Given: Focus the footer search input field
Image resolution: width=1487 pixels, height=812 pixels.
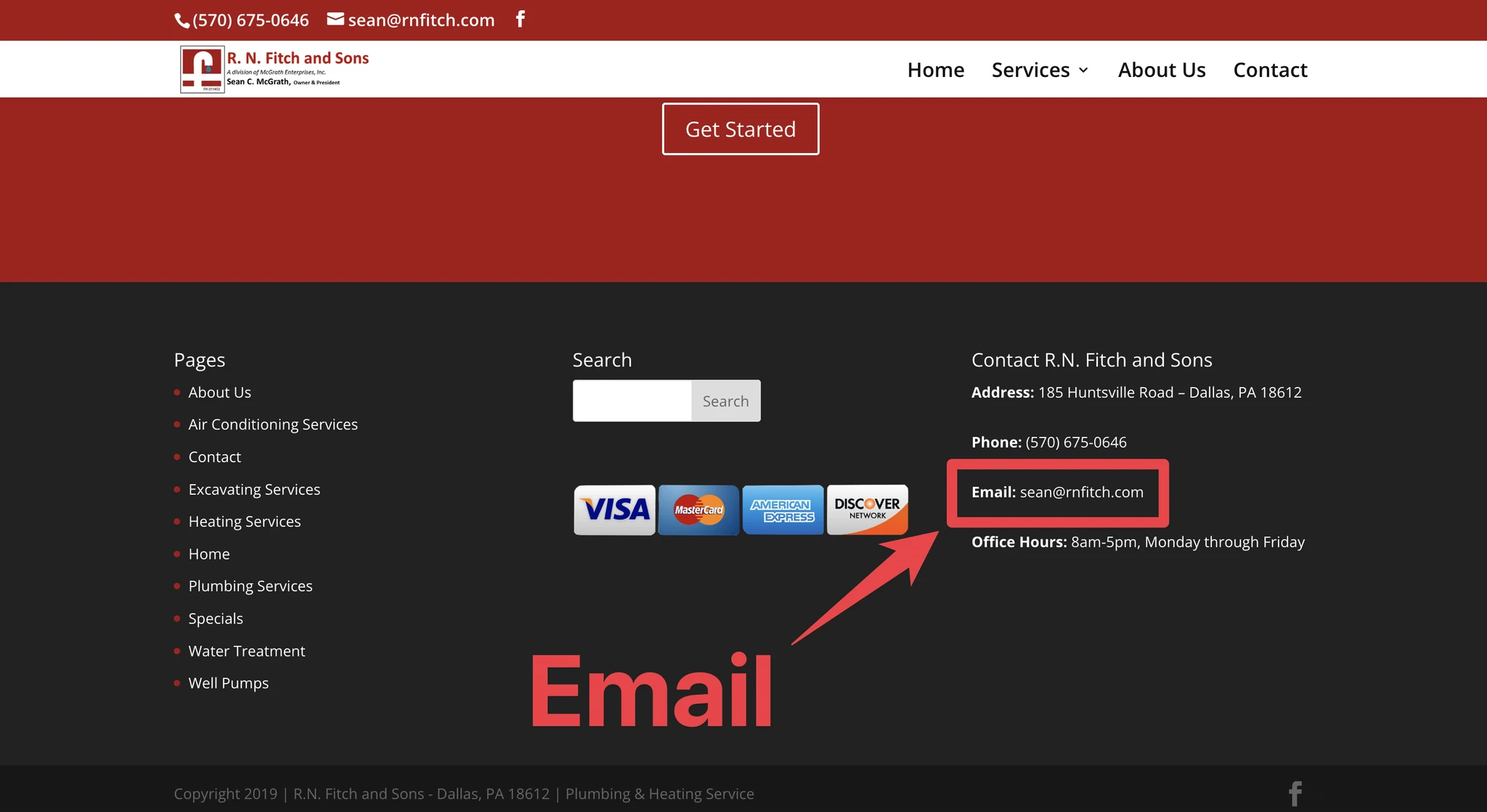Looking at the screenshot, I should [632, 401].
